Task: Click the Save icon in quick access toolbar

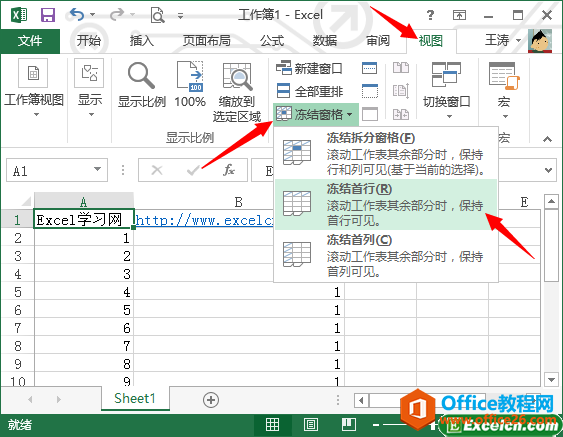Action: (48, 15)
